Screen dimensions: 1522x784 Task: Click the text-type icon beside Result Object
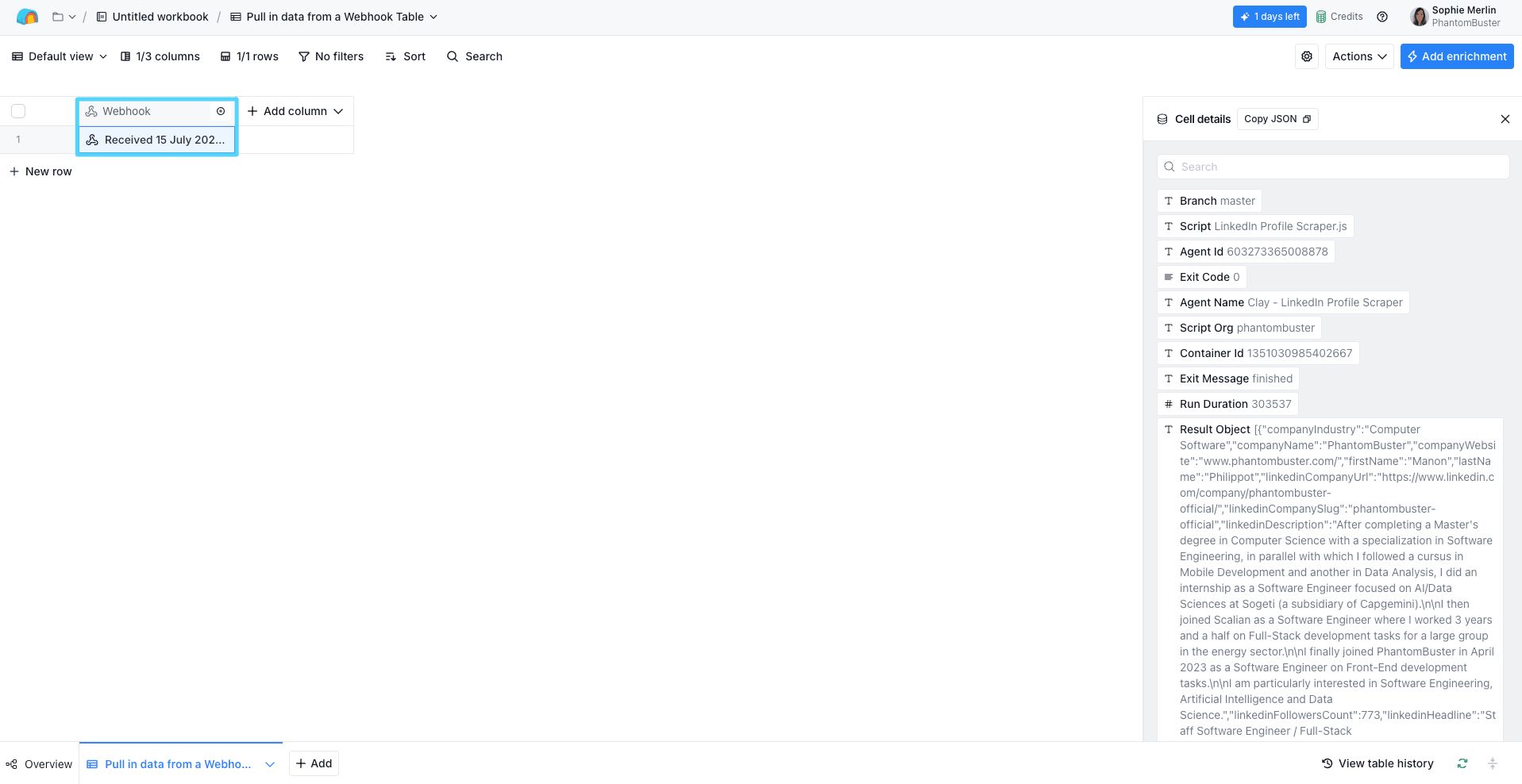1169,429
